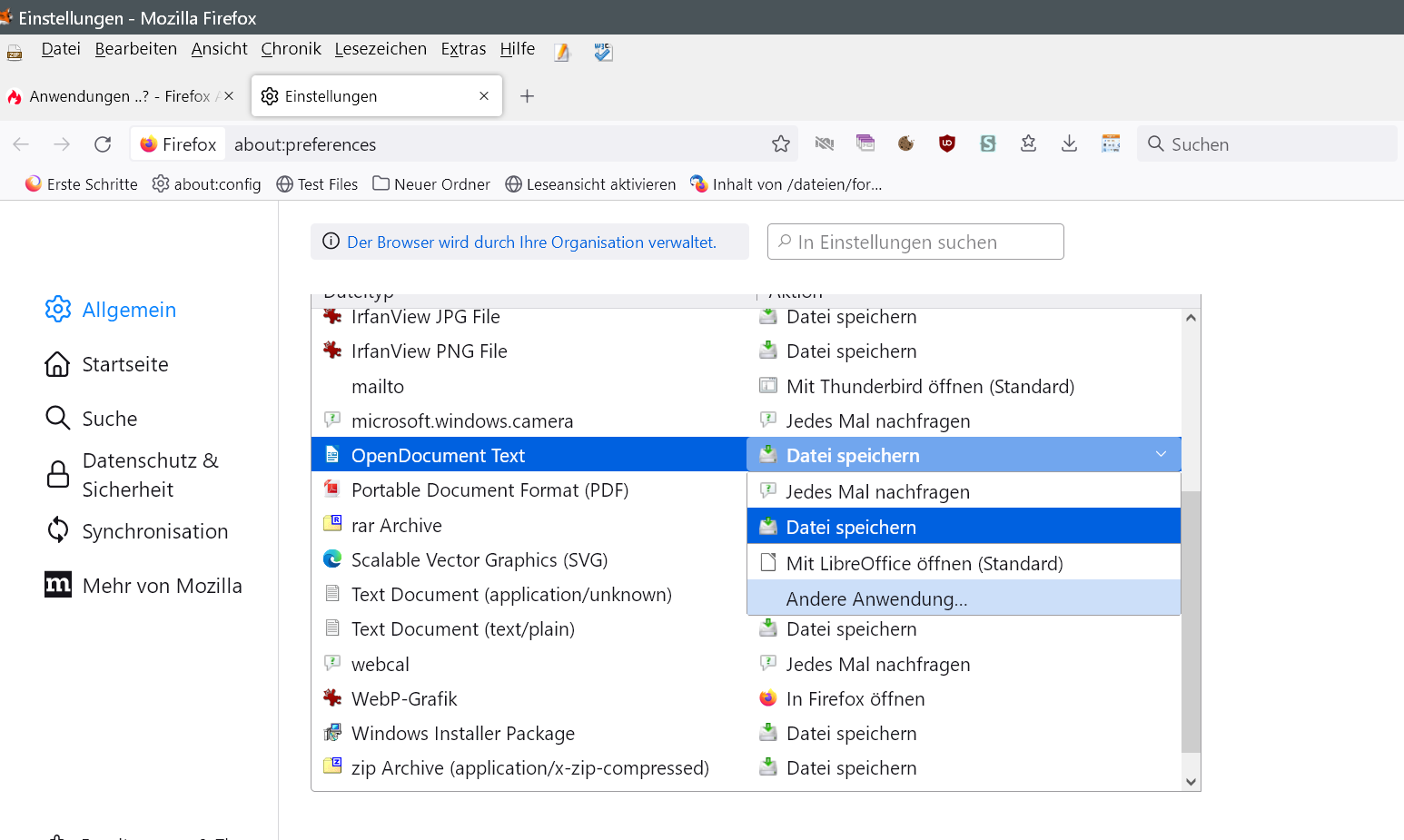Open the Startseite settings section
This screenshot has width=1404, height=840.
(125, 364)
